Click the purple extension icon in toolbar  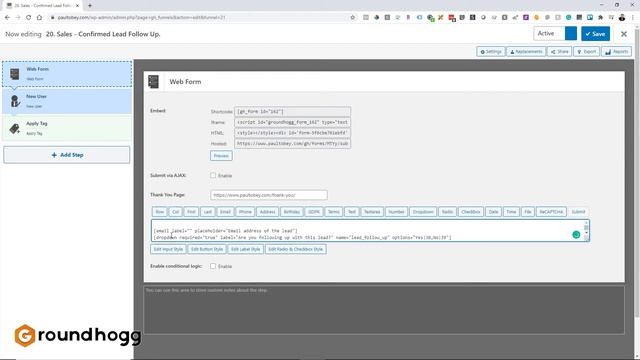coord(526,18)
